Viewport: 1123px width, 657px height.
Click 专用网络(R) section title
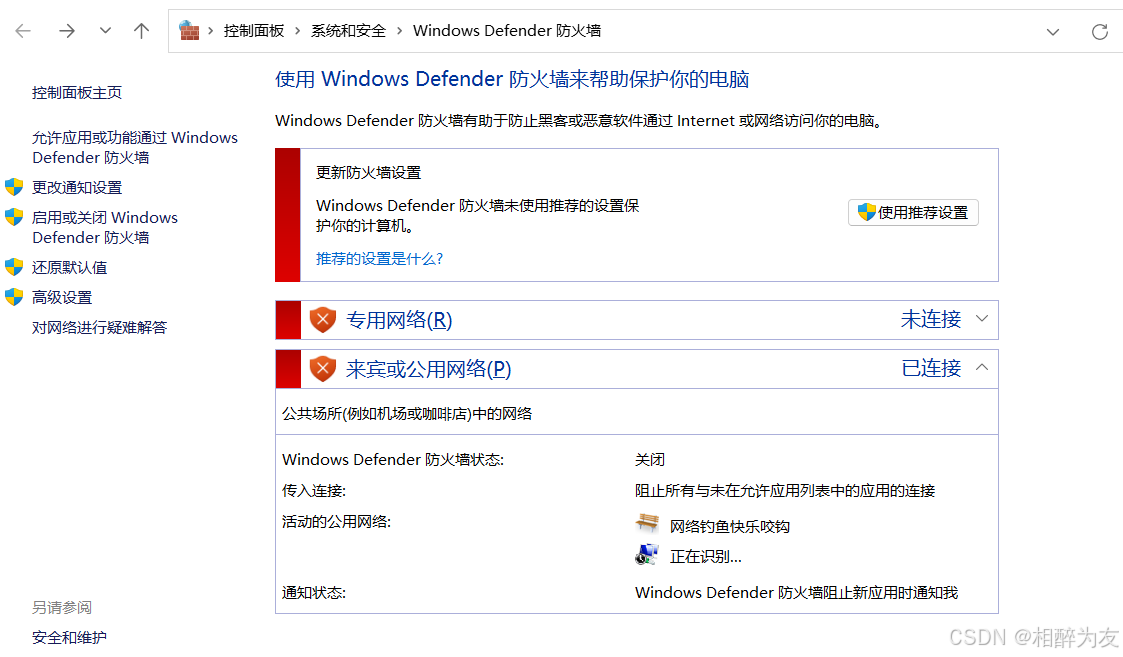point(399,320)
